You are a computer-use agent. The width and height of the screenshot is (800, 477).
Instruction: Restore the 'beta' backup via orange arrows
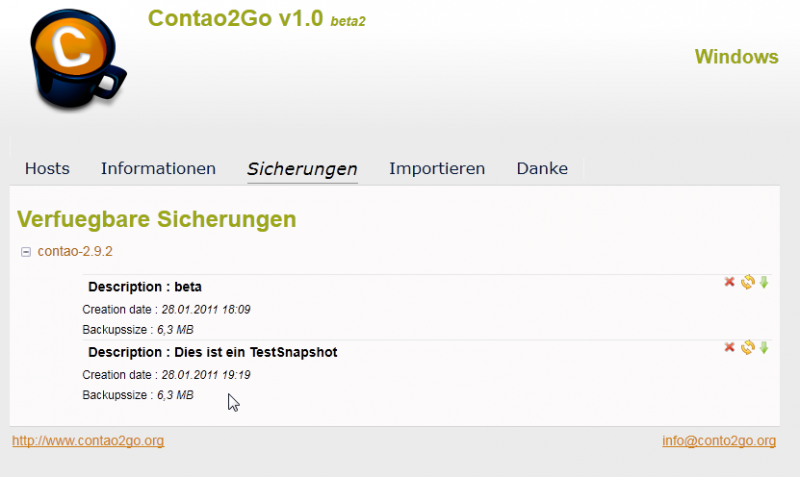coord(747,283)
